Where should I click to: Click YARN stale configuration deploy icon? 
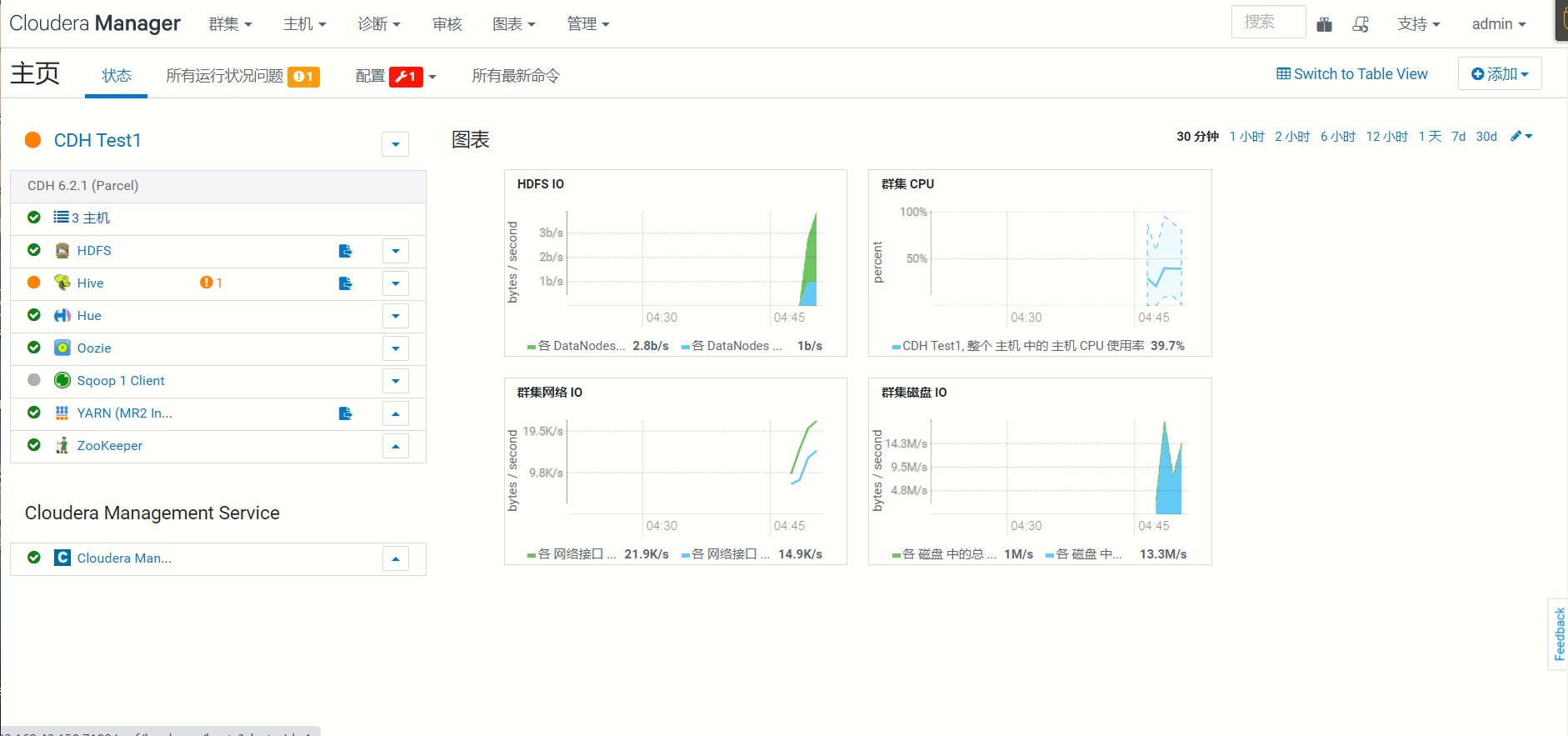pos(346,413)
